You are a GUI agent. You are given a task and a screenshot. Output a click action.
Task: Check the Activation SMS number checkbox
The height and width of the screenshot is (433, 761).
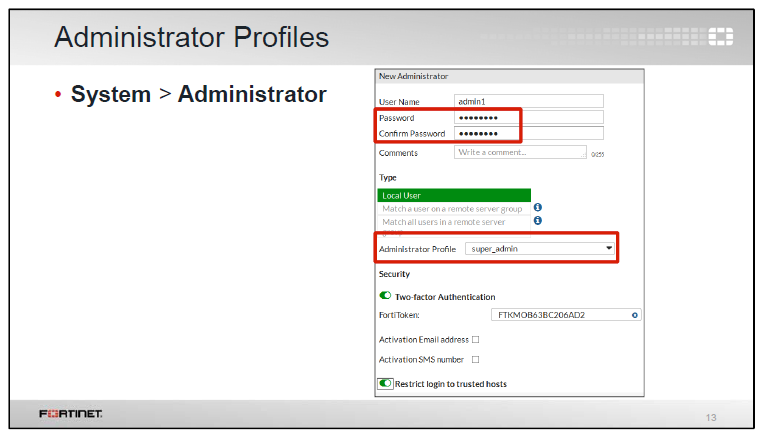point(475,359)
